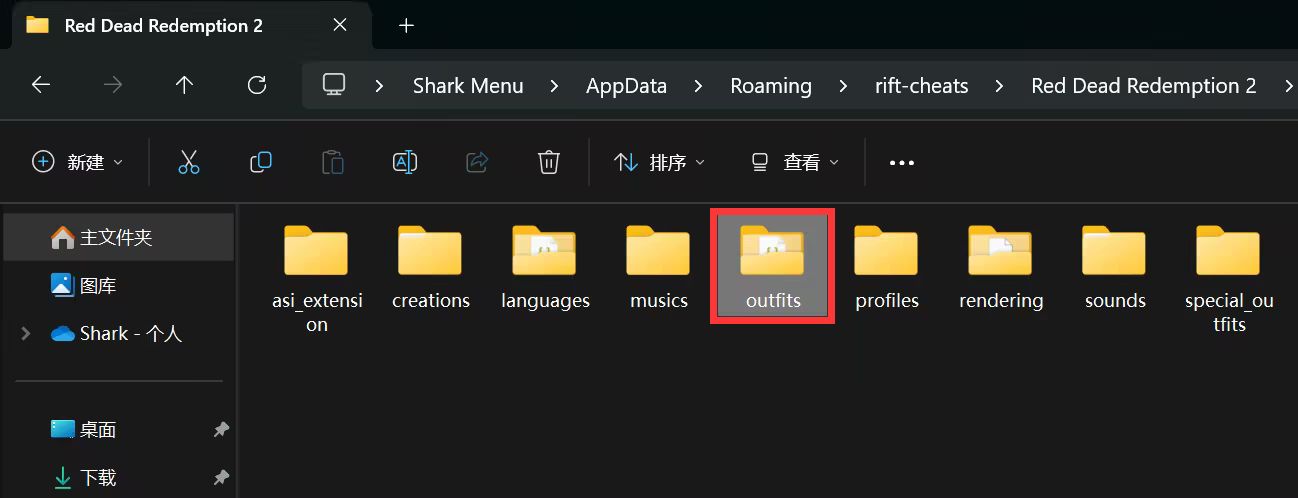Screen dimensions: 1298x498
Task: Open the musics folder
Action: point(658,266)
